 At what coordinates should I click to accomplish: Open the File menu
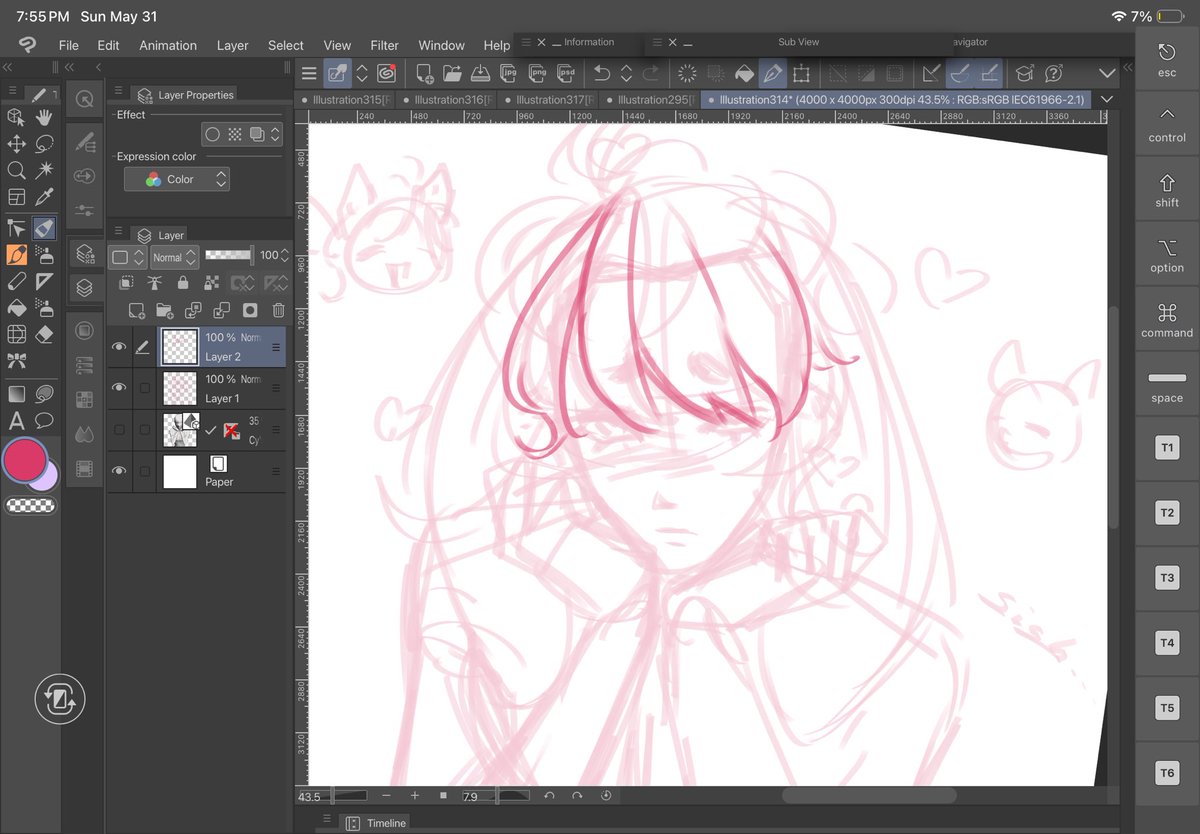point(68,45)
